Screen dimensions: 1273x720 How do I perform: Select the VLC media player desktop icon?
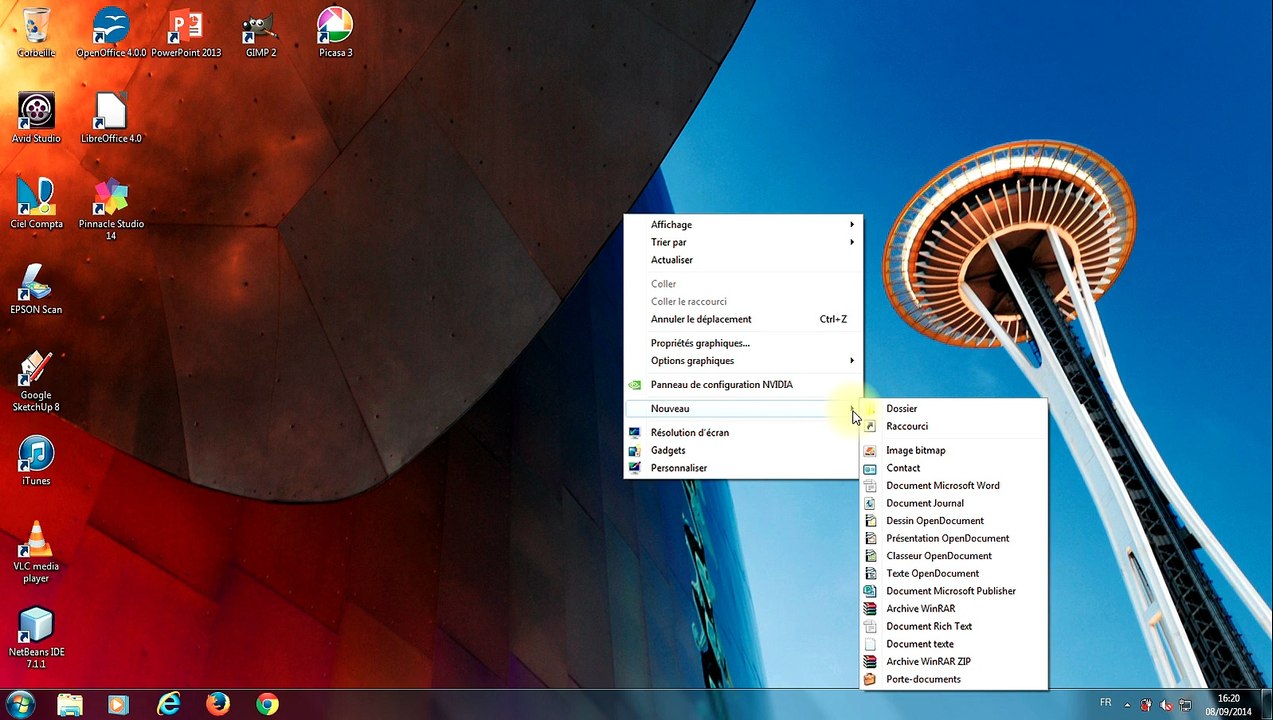click(x=36, y=552)
